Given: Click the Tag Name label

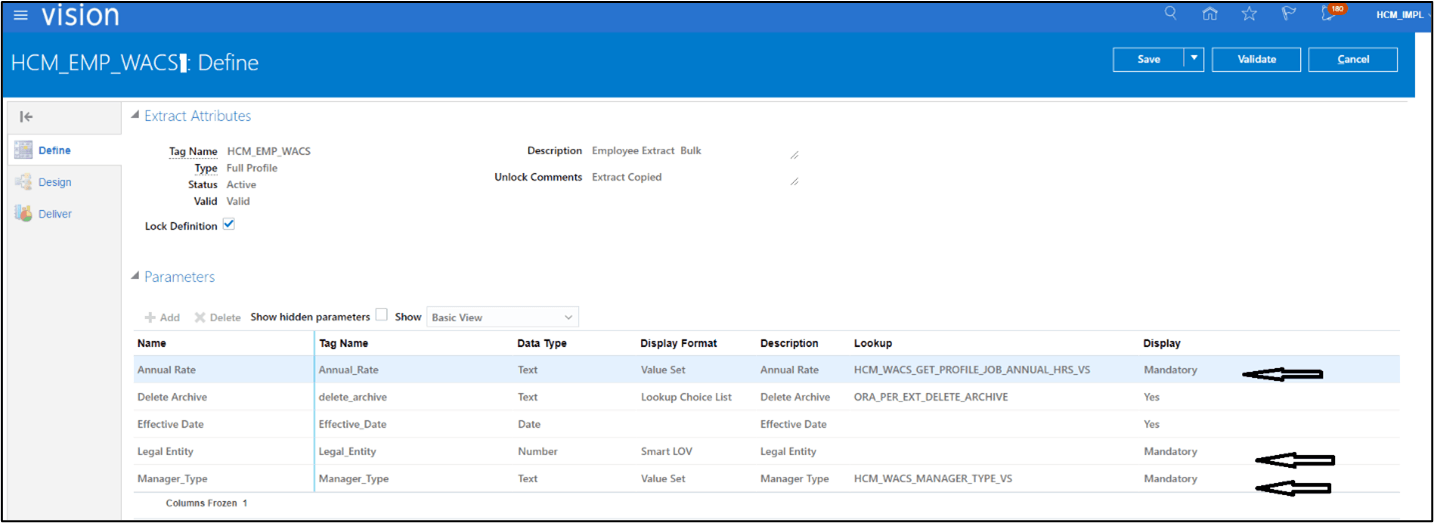Looking at the screenshot, I should click(192, 151).
